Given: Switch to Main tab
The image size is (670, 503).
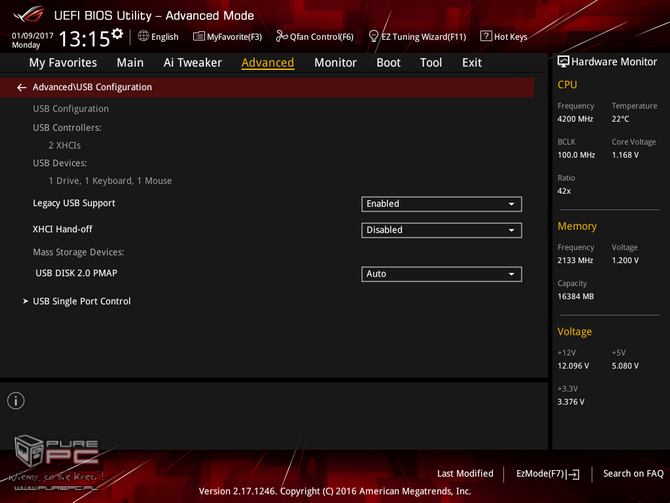Looking at the screenshot, I should 130,63.
